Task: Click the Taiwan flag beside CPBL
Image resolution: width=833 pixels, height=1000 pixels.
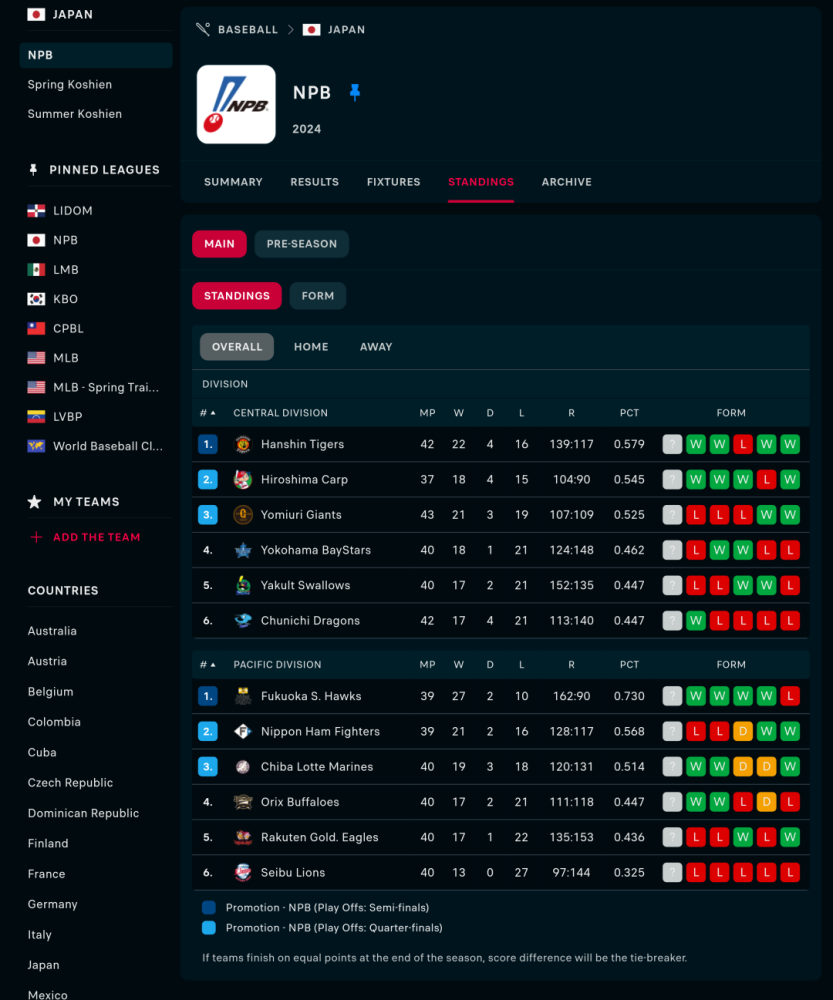Action: point(36,328)
